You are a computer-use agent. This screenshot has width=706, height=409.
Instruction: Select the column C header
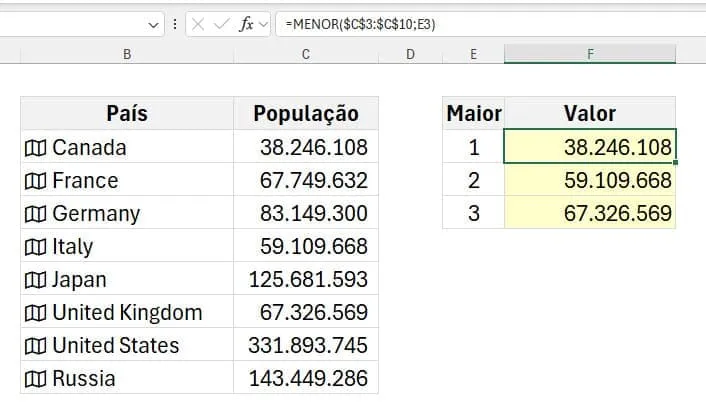pos(306,54)
